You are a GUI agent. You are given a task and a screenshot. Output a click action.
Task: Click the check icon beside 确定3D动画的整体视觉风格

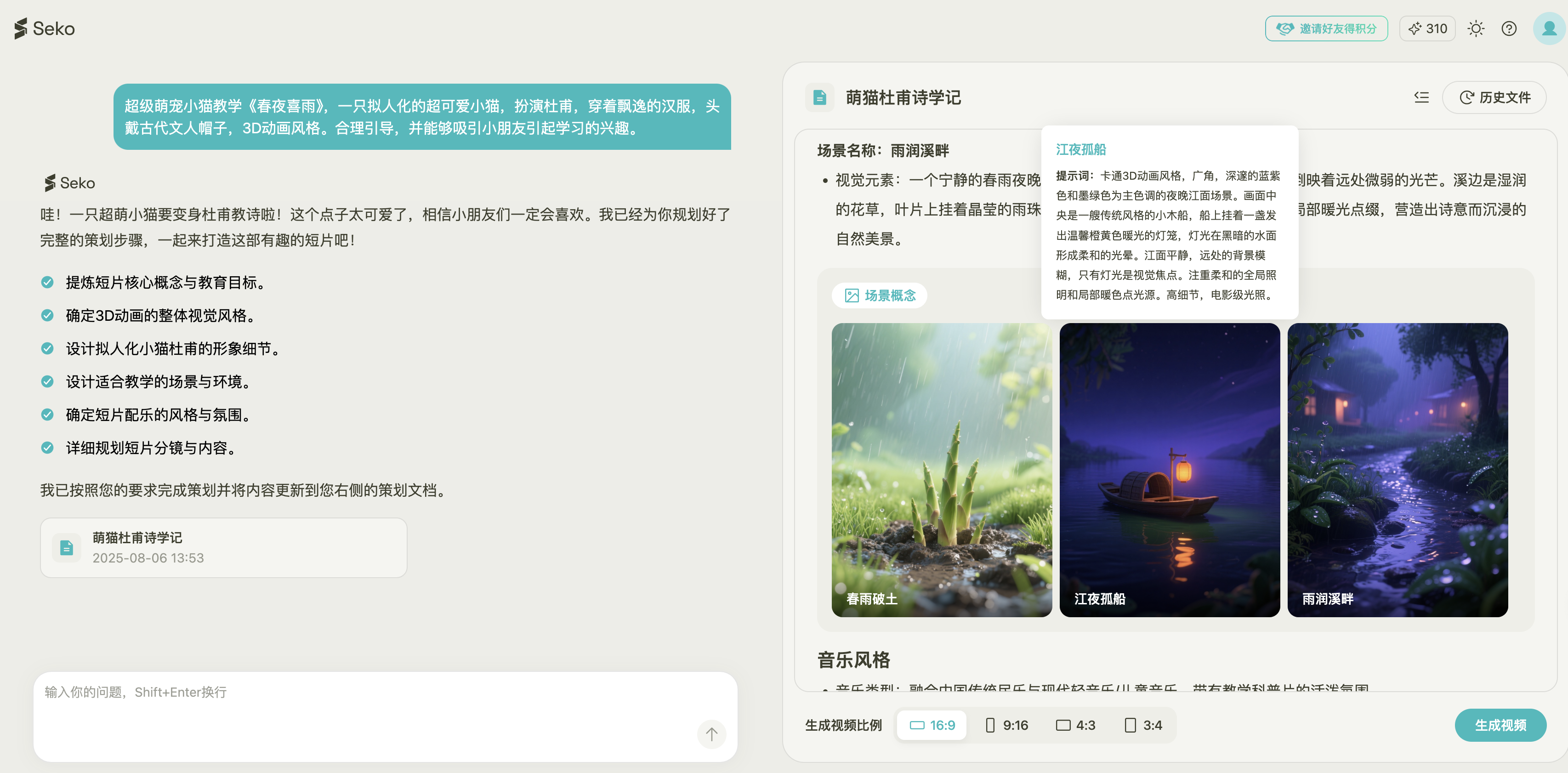[47, 315]
